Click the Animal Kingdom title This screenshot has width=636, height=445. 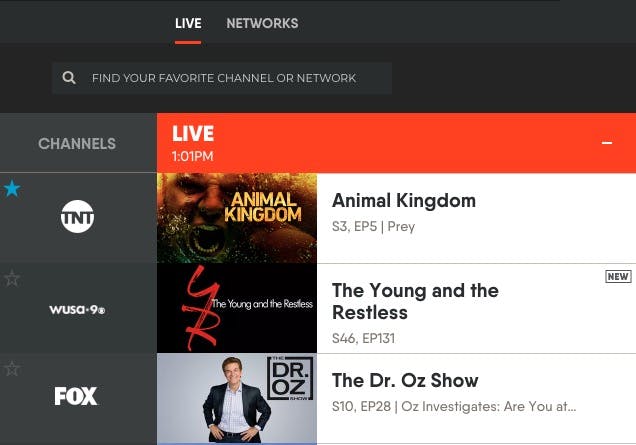[x=404, y=200]
